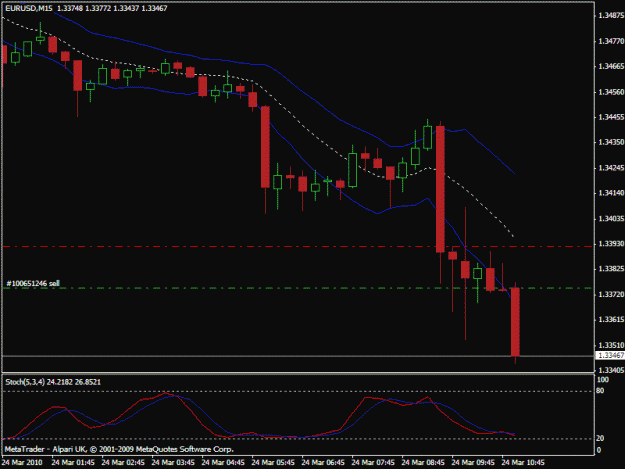
Task: Select the green dash-dot sell entry line
Action: coord(298,288)
